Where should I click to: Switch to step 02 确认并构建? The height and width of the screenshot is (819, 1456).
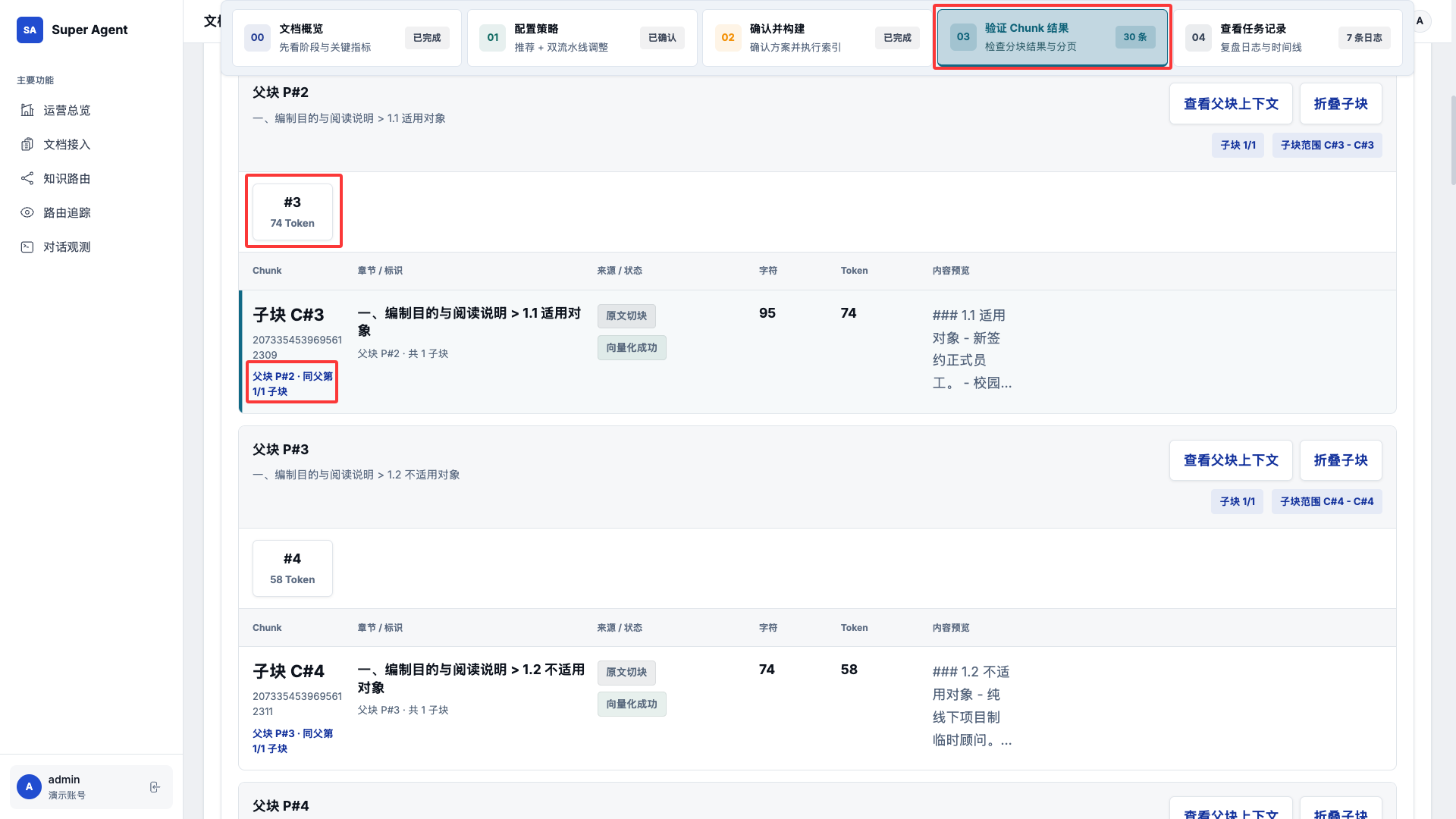[x=817, y=38]
